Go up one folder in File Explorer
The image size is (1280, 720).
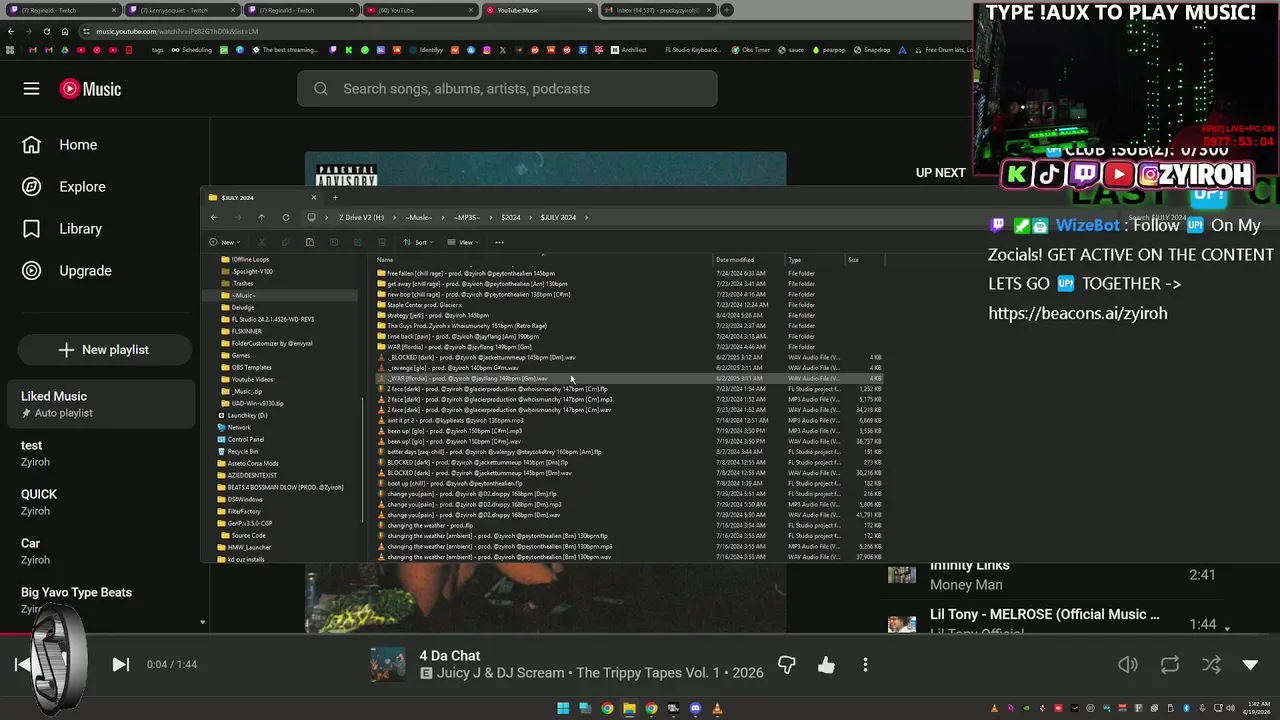point(262,217)
